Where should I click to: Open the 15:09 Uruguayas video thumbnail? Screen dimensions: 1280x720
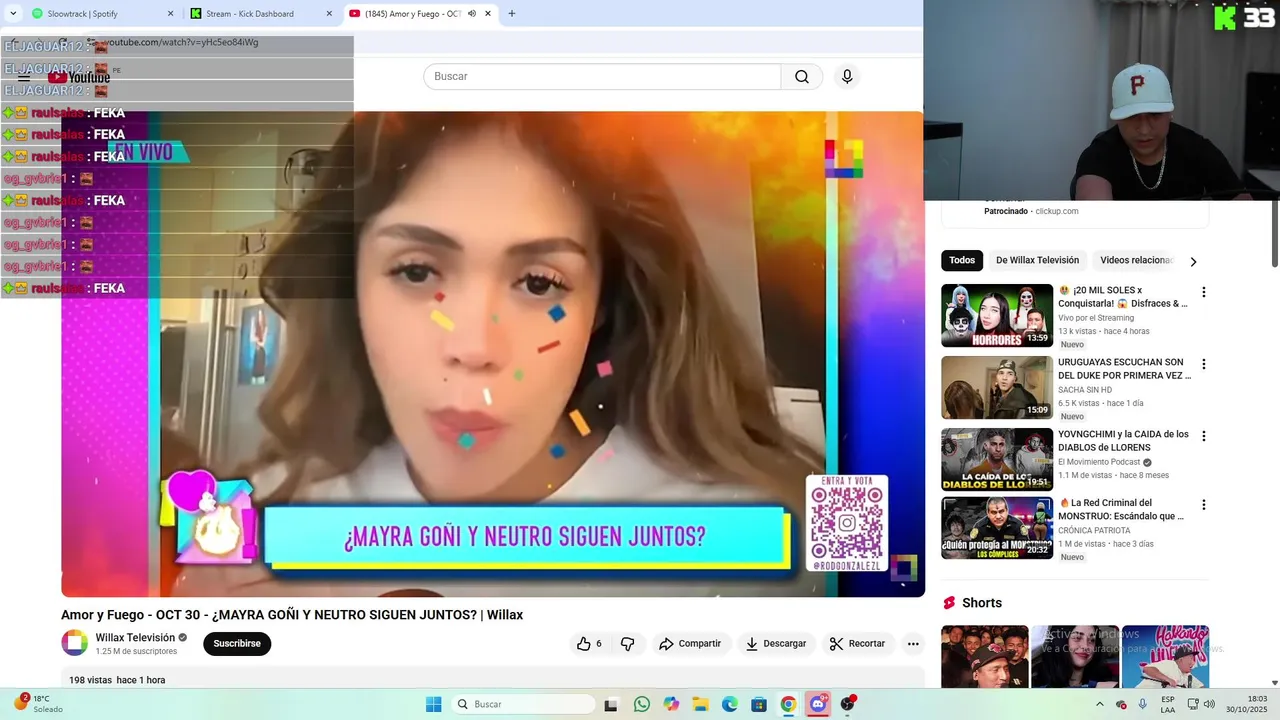(997, 388)
